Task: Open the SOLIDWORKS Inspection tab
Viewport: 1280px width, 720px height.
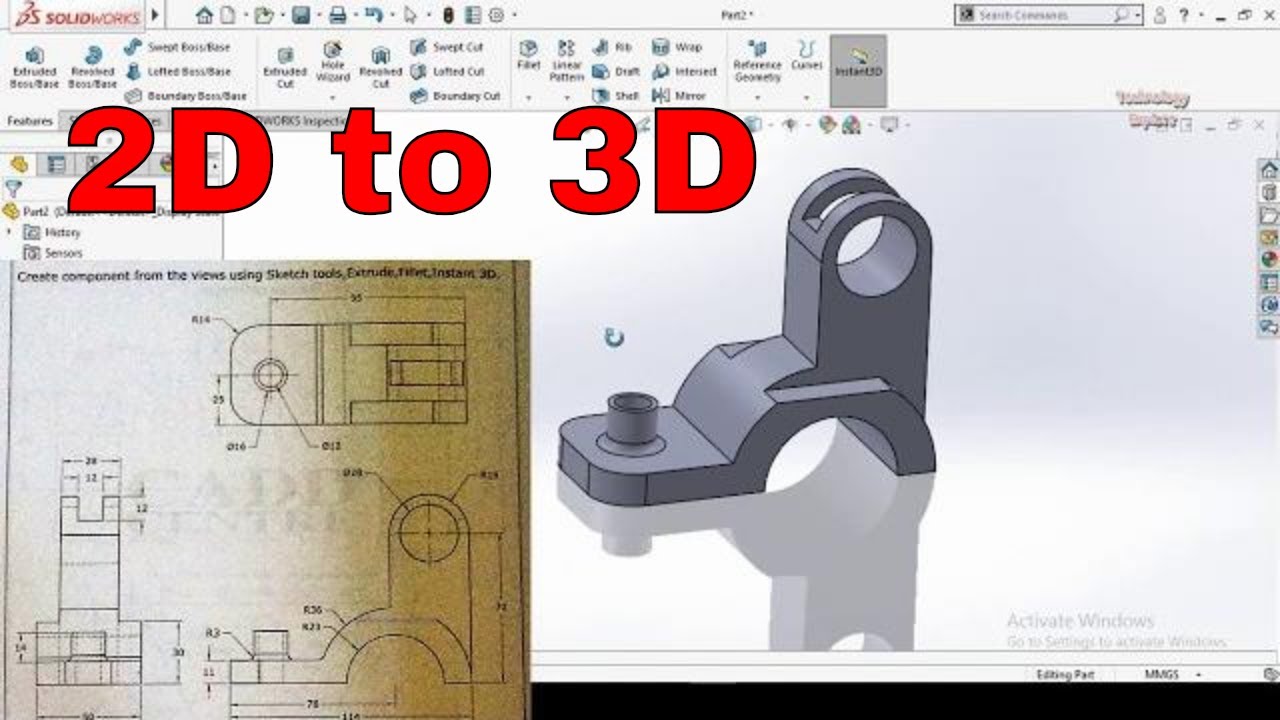Action: [301, 121]
